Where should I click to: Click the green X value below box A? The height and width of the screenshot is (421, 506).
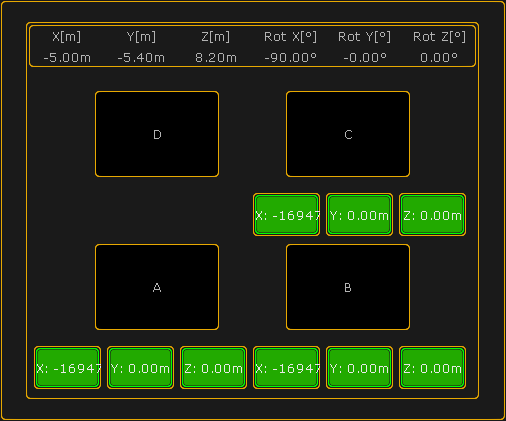[67, 367]
